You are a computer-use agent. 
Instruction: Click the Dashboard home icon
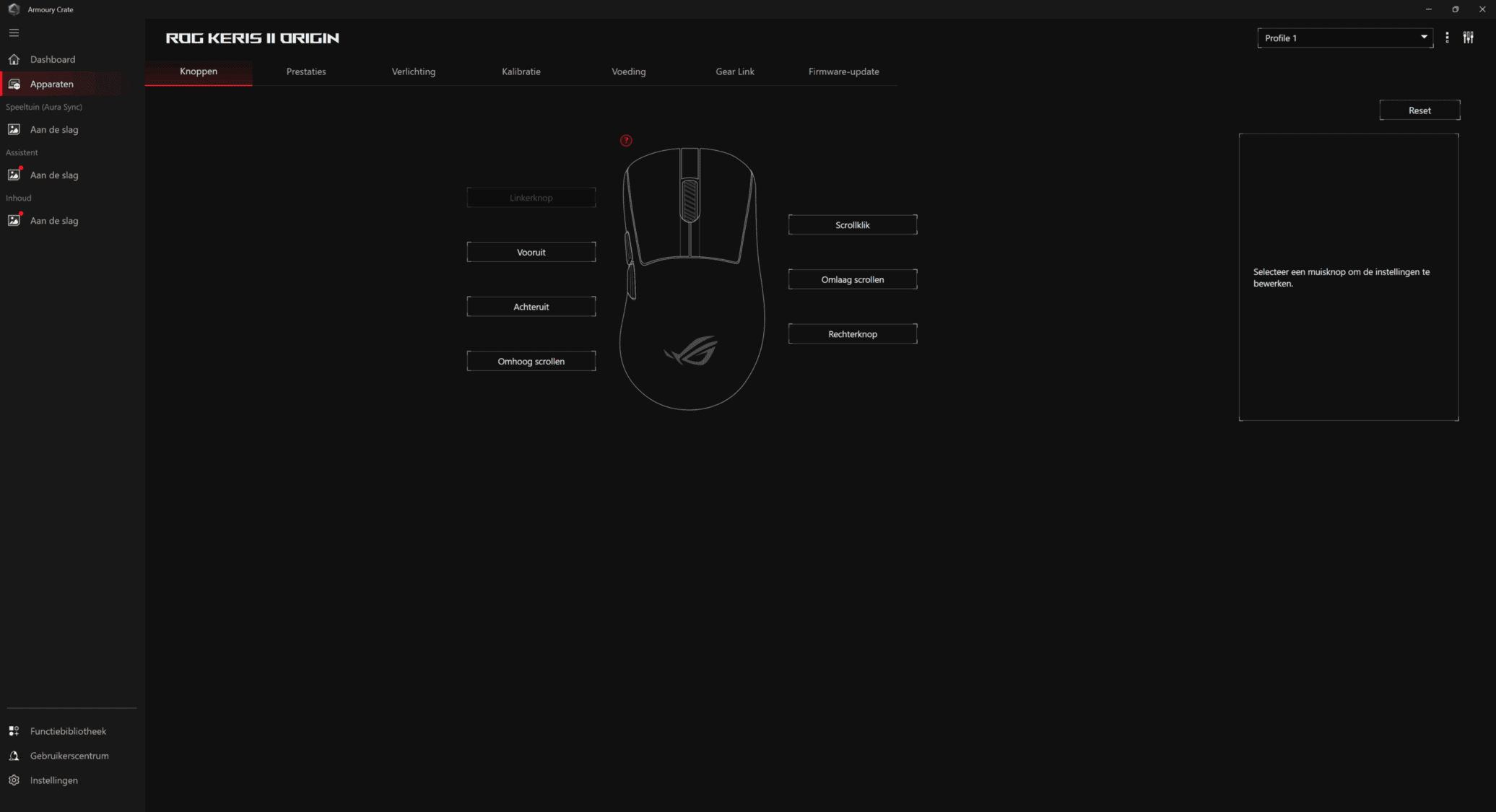pos(14,59)
